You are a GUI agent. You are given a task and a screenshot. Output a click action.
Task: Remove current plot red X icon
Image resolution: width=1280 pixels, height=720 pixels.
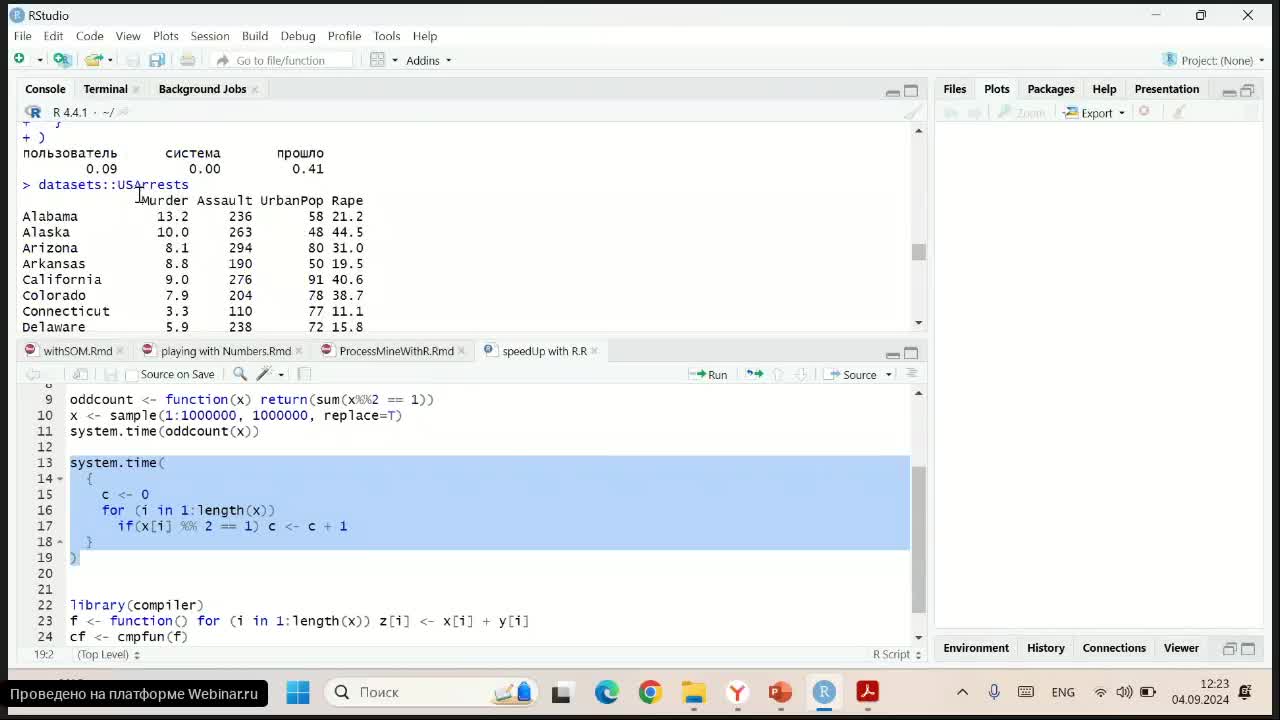[1144, 112]
